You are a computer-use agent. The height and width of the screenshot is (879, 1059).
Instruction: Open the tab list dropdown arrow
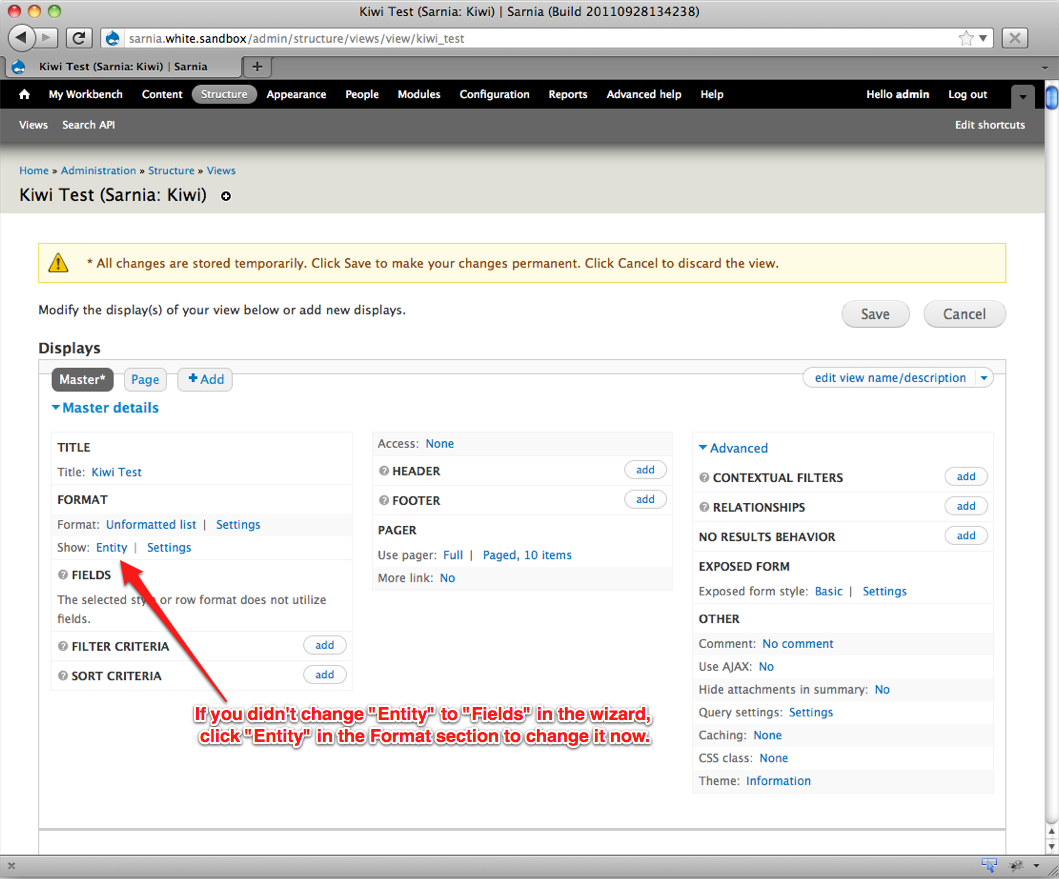tap(1045, 68)
